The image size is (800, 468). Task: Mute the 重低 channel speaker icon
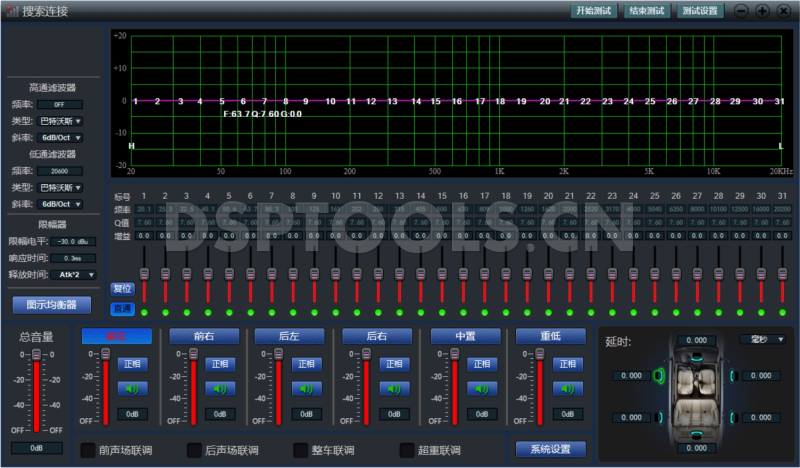568,389
